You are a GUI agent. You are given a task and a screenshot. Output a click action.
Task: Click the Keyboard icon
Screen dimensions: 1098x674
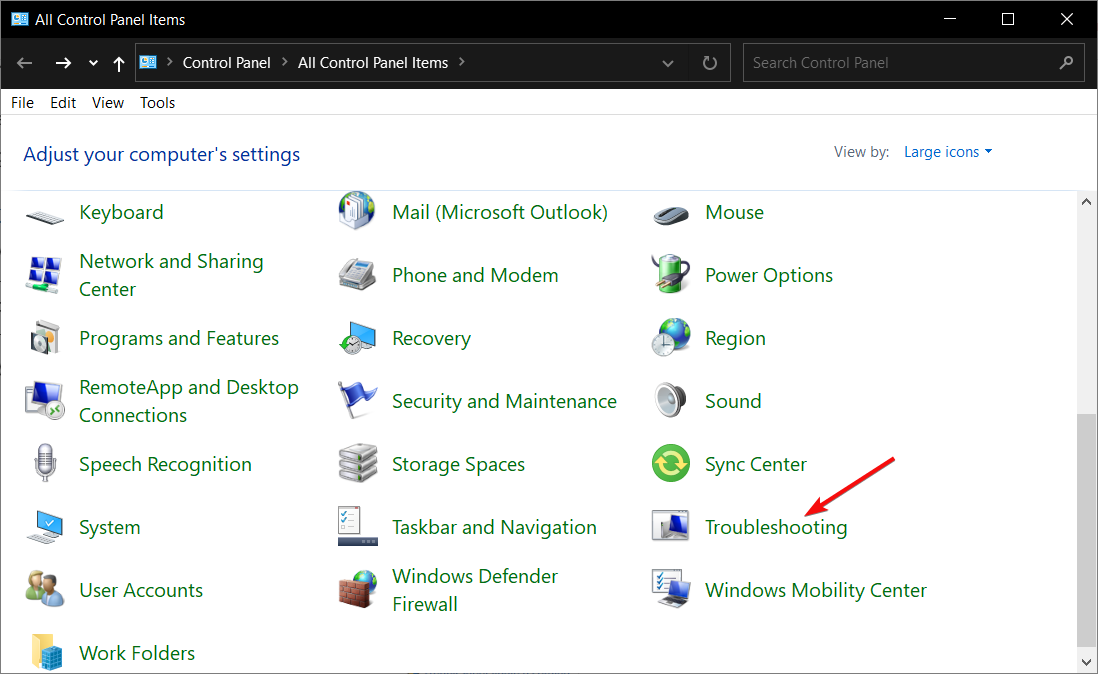coord(46,218)
